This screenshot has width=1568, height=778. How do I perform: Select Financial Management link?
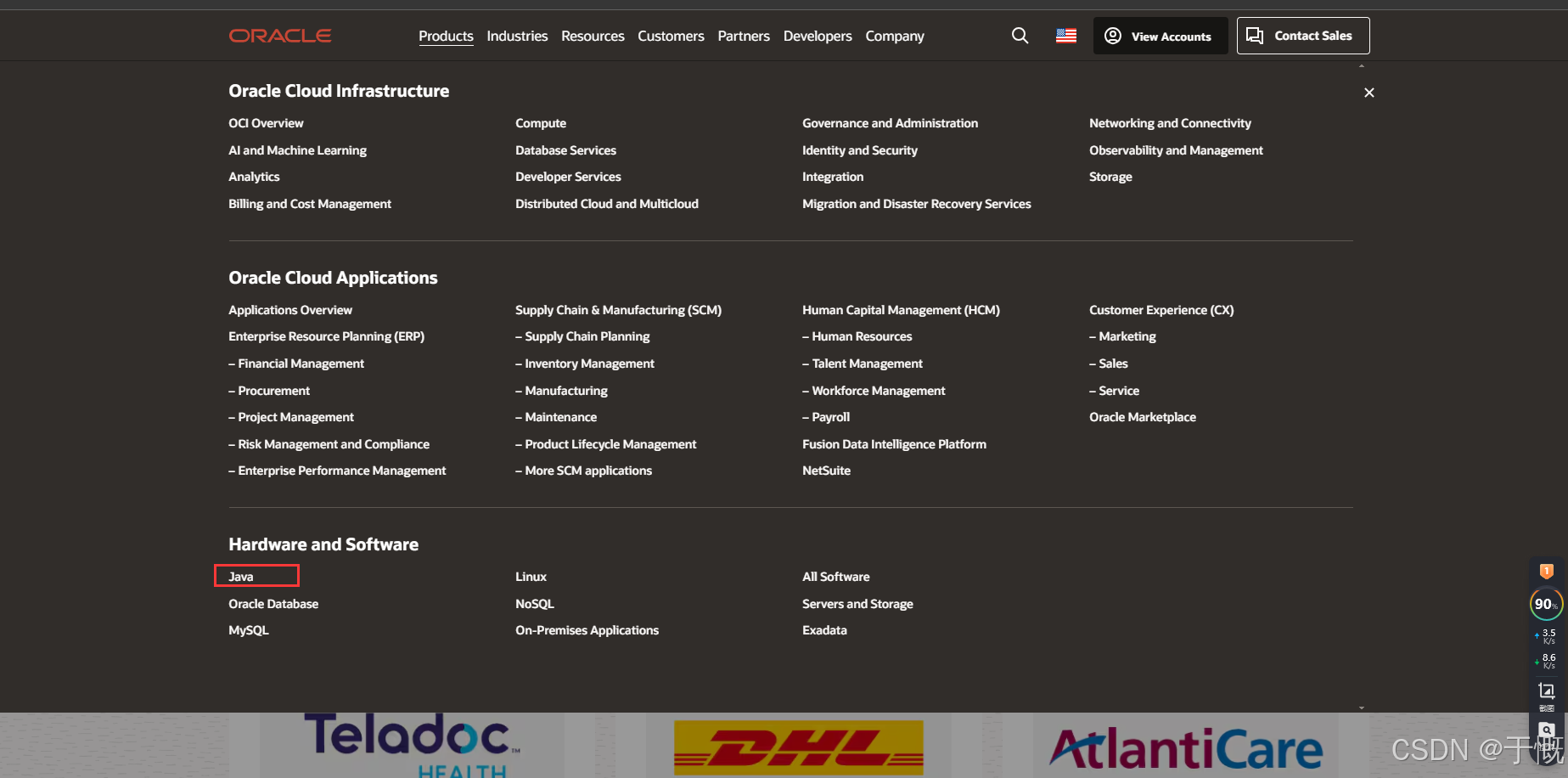pos(296,364)
